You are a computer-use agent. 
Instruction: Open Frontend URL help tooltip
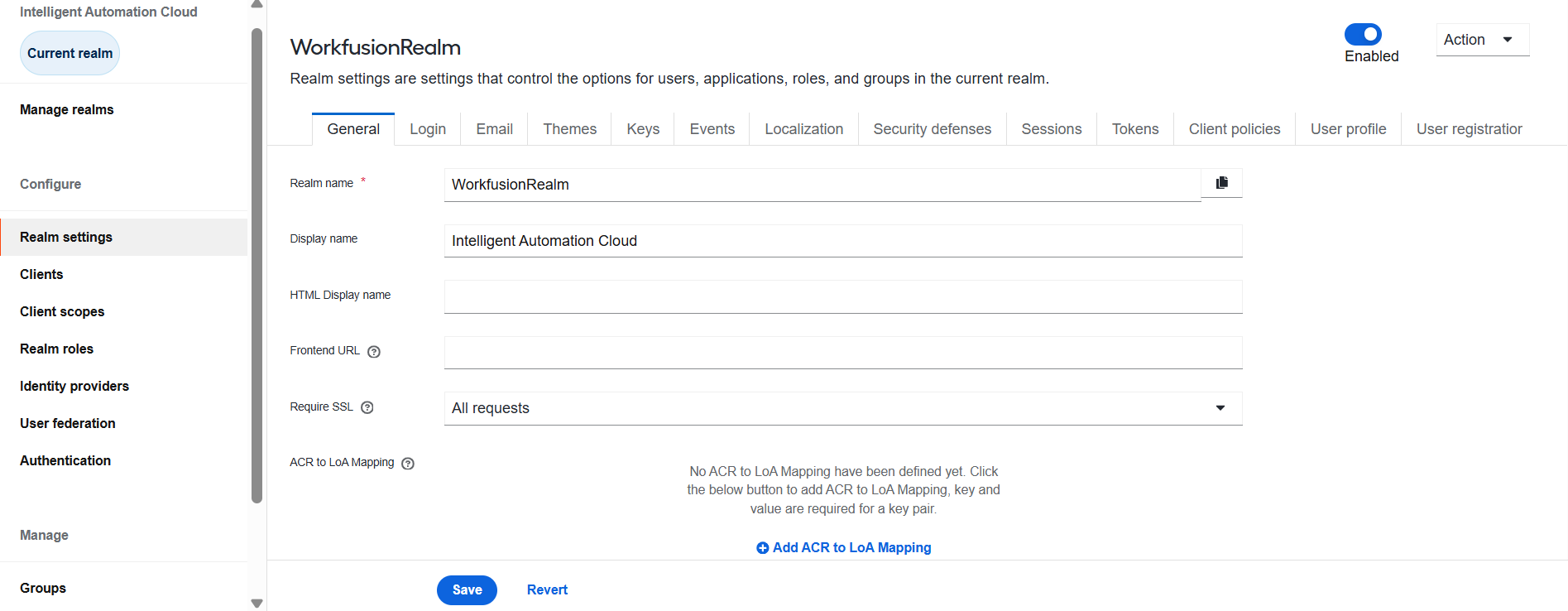tap(374, 352)
